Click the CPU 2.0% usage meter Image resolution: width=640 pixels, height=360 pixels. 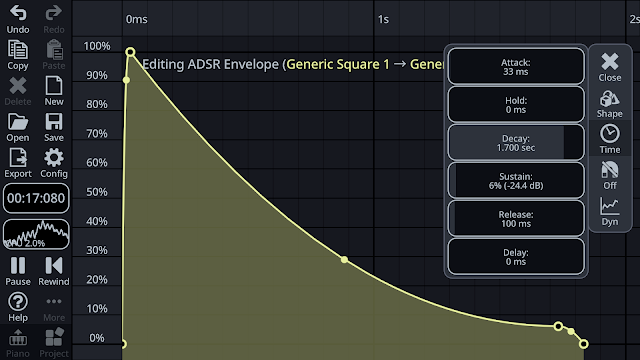tap(36, 234)
